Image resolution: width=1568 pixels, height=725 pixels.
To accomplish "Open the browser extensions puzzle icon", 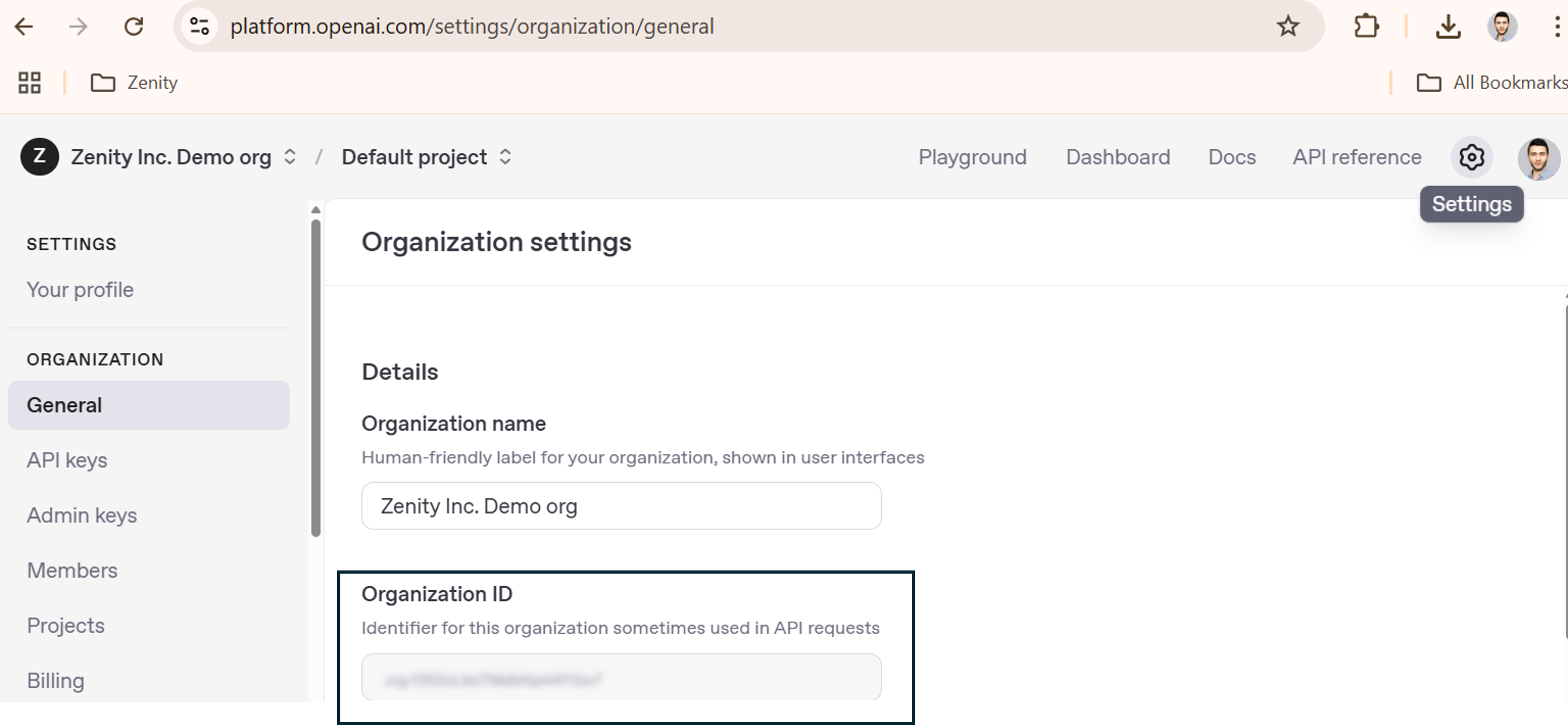I will coord(1366,26).
